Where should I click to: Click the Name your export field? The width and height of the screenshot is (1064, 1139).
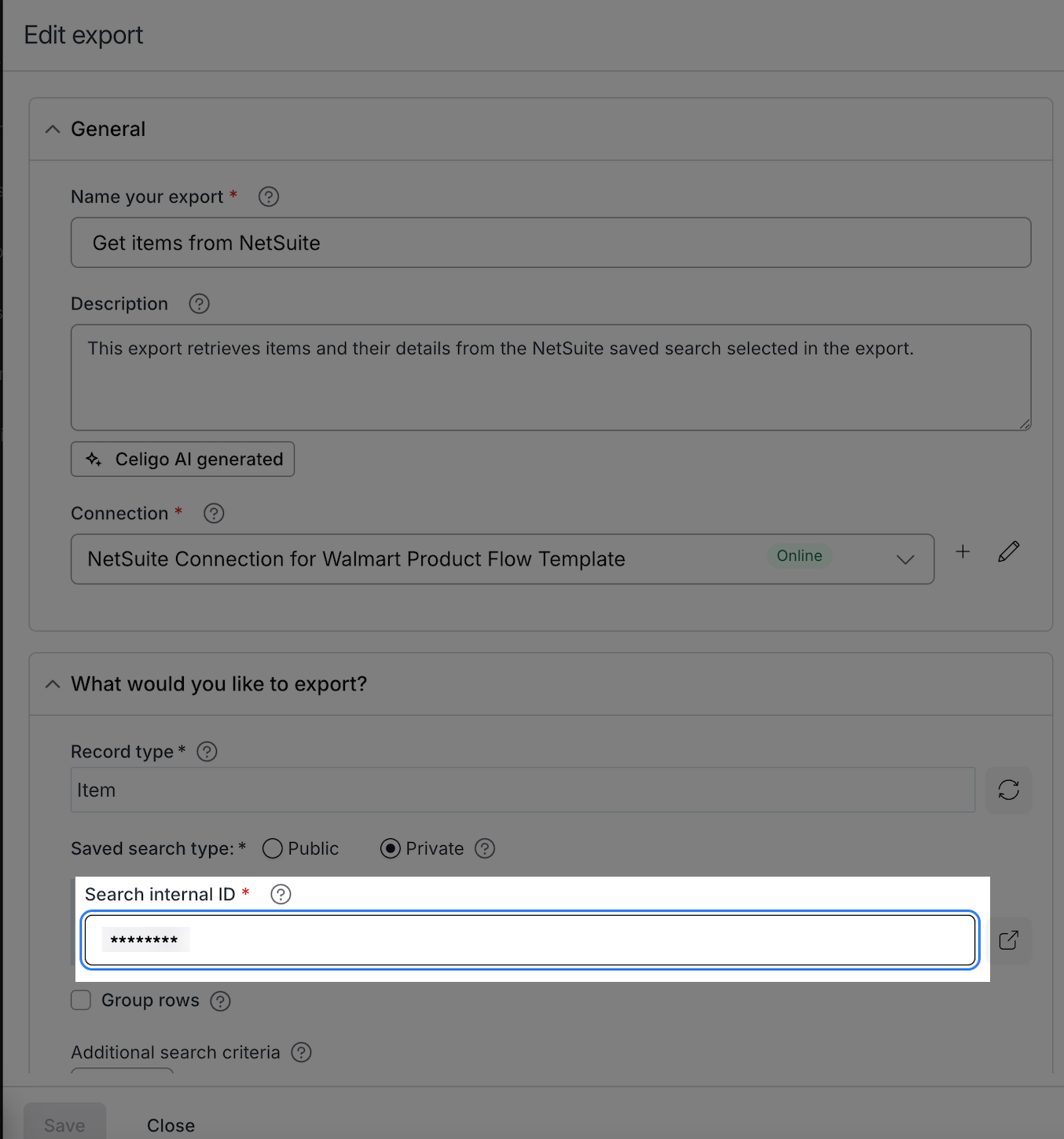[551, 243]
